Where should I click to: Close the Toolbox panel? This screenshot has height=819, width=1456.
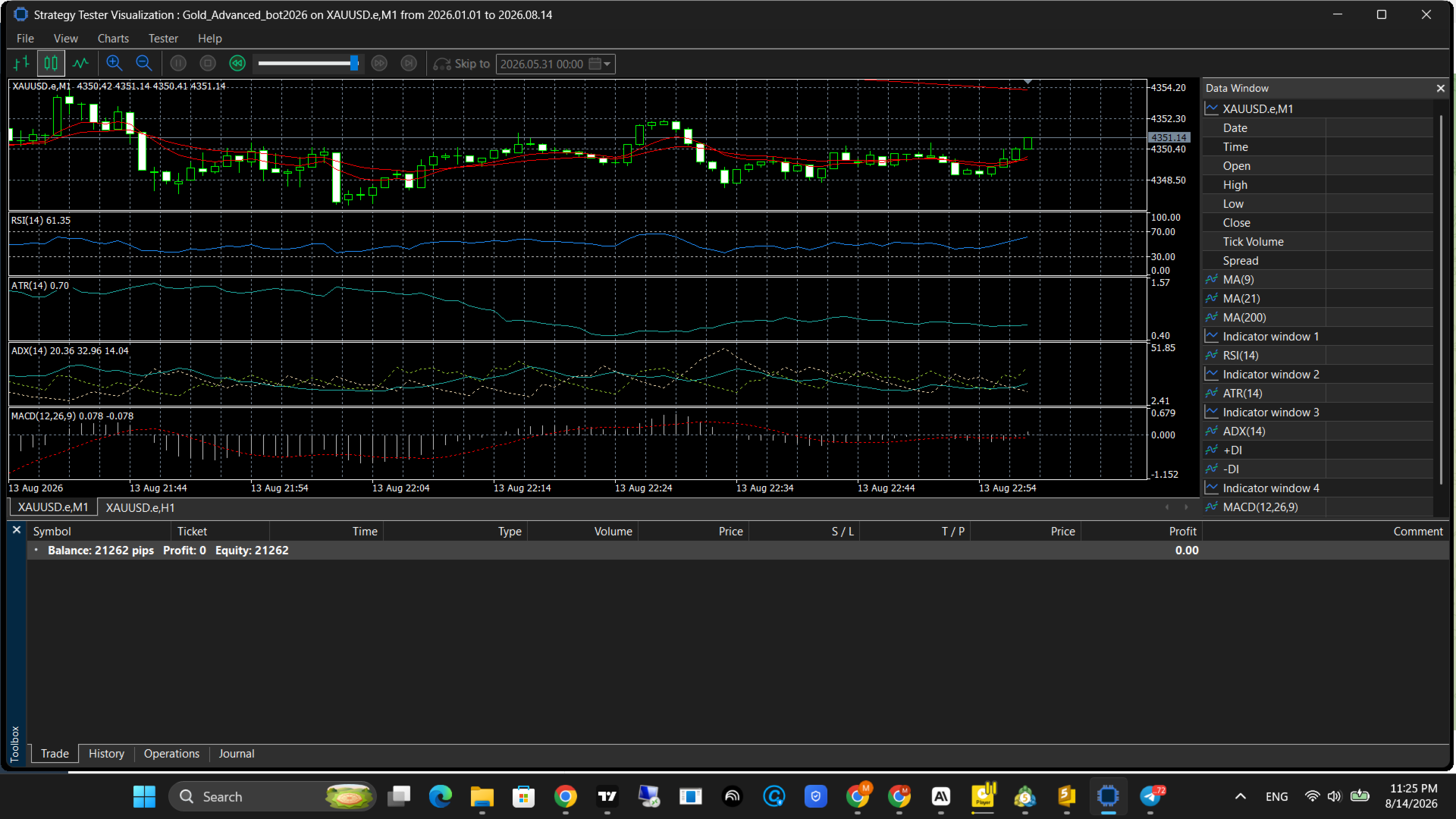coord(17,530)
